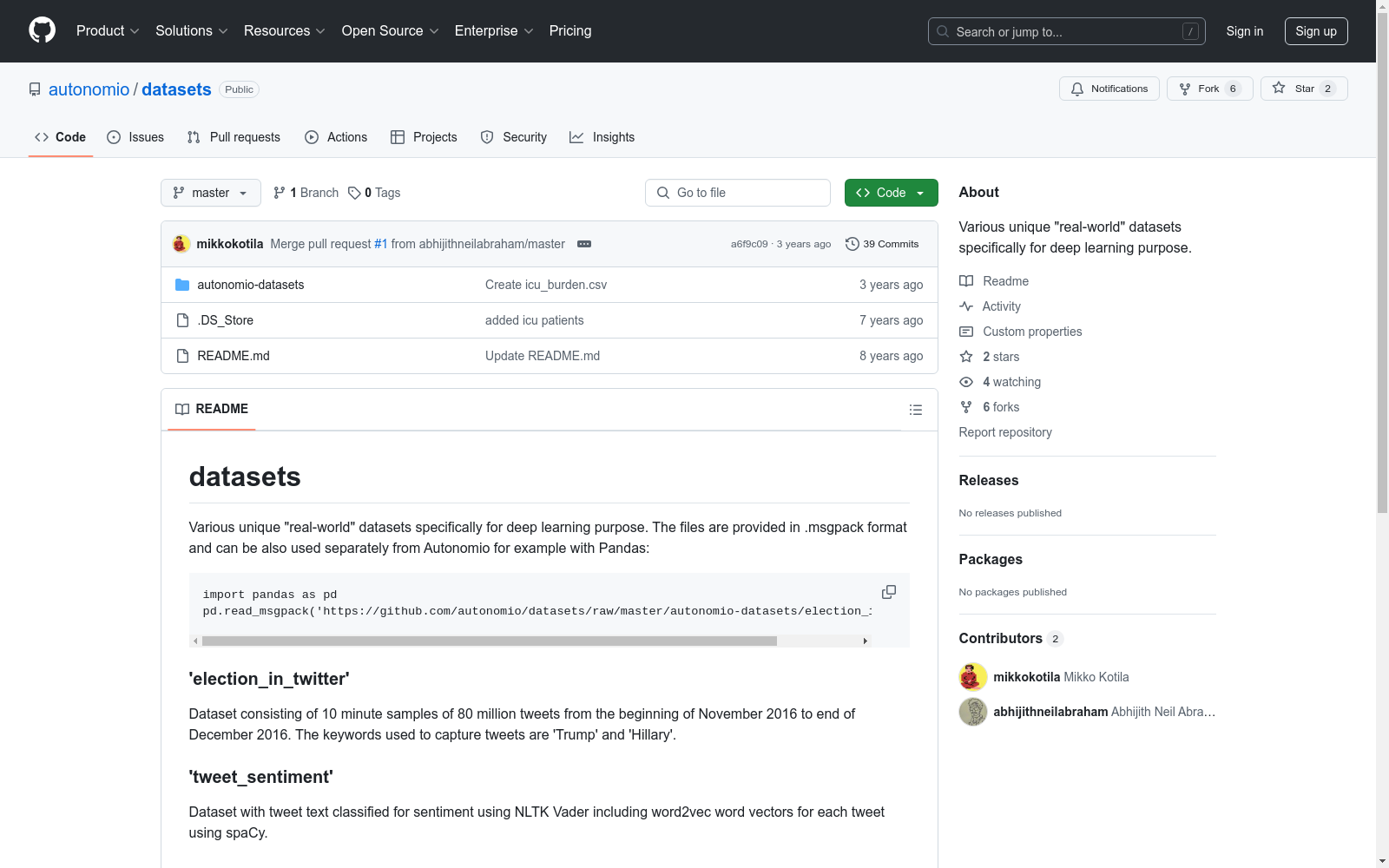1389x868 pixels.
Task: Open the Solutions menu
Action: point(192,30)
